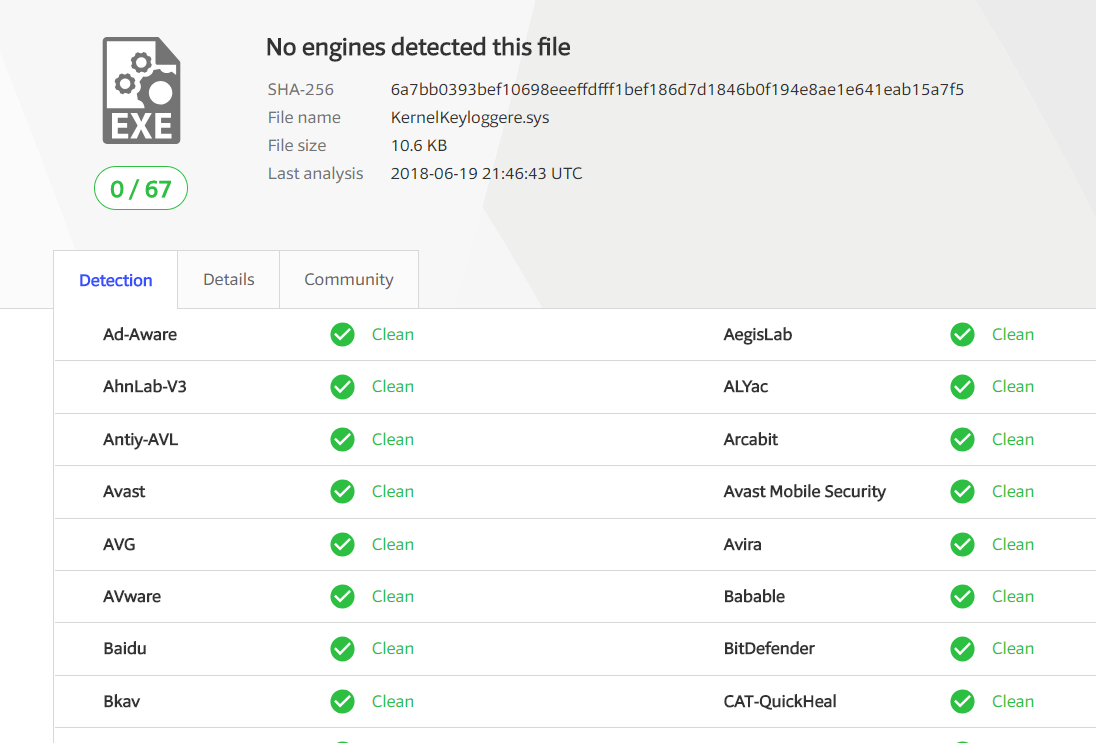Screen dimensions: 1096x743
Task: Click the Baidu engine name
Action: pos(124,649)
